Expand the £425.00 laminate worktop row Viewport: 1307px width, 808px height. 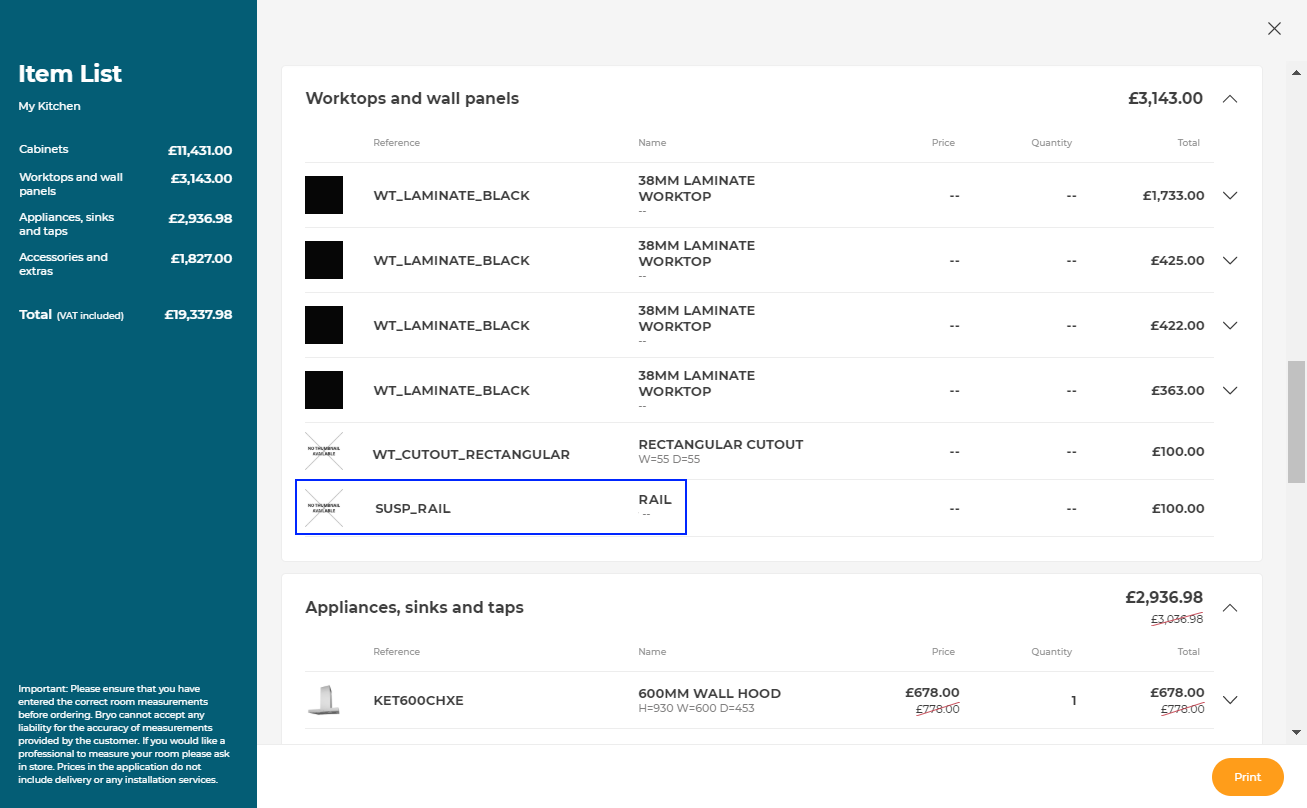(1230, 261)
